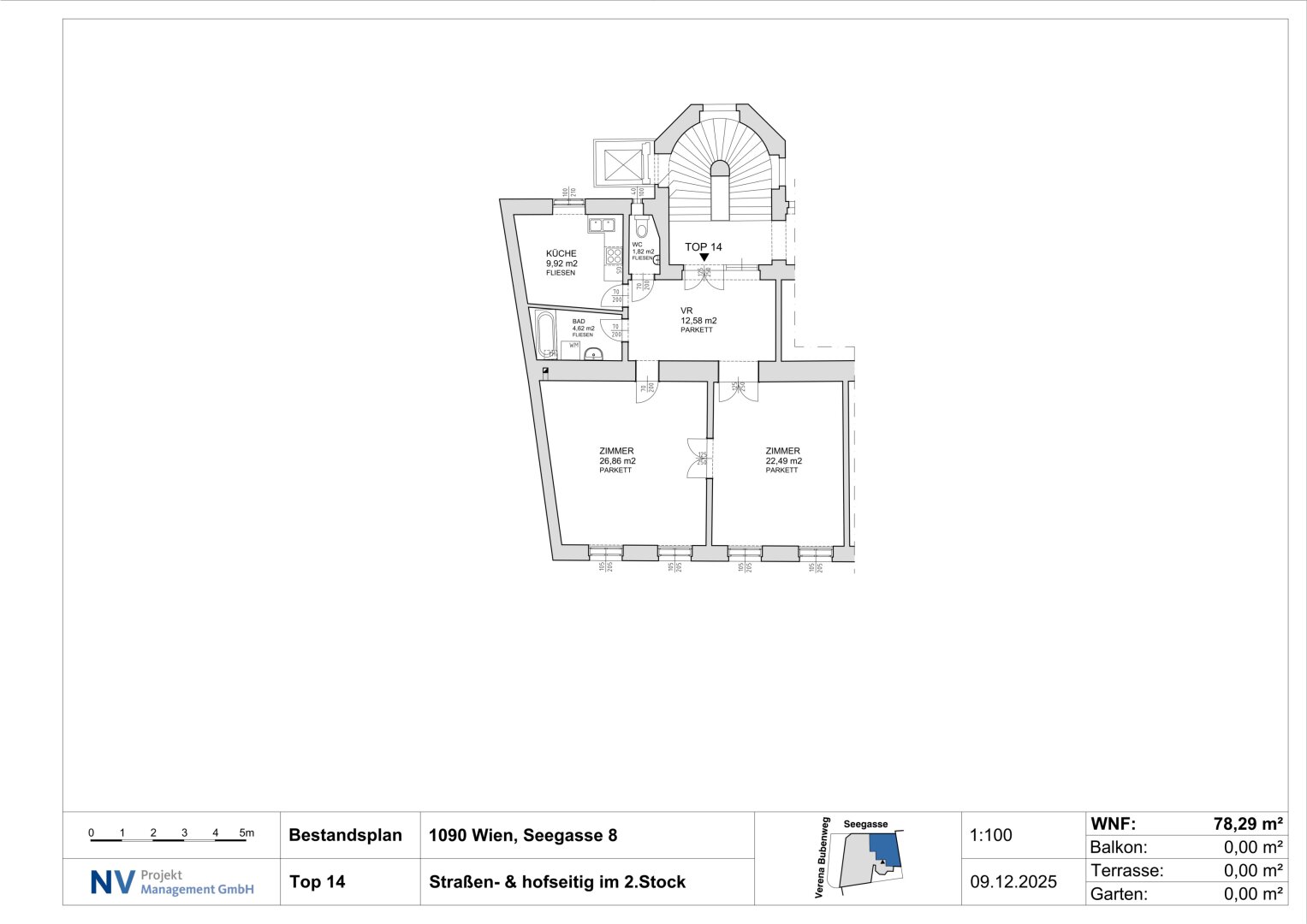Viewport: 1307px width, 924px height.
Task: Click the bathtub symbol in the Bad
Action: pyautogui.click(x=545, y=335)
